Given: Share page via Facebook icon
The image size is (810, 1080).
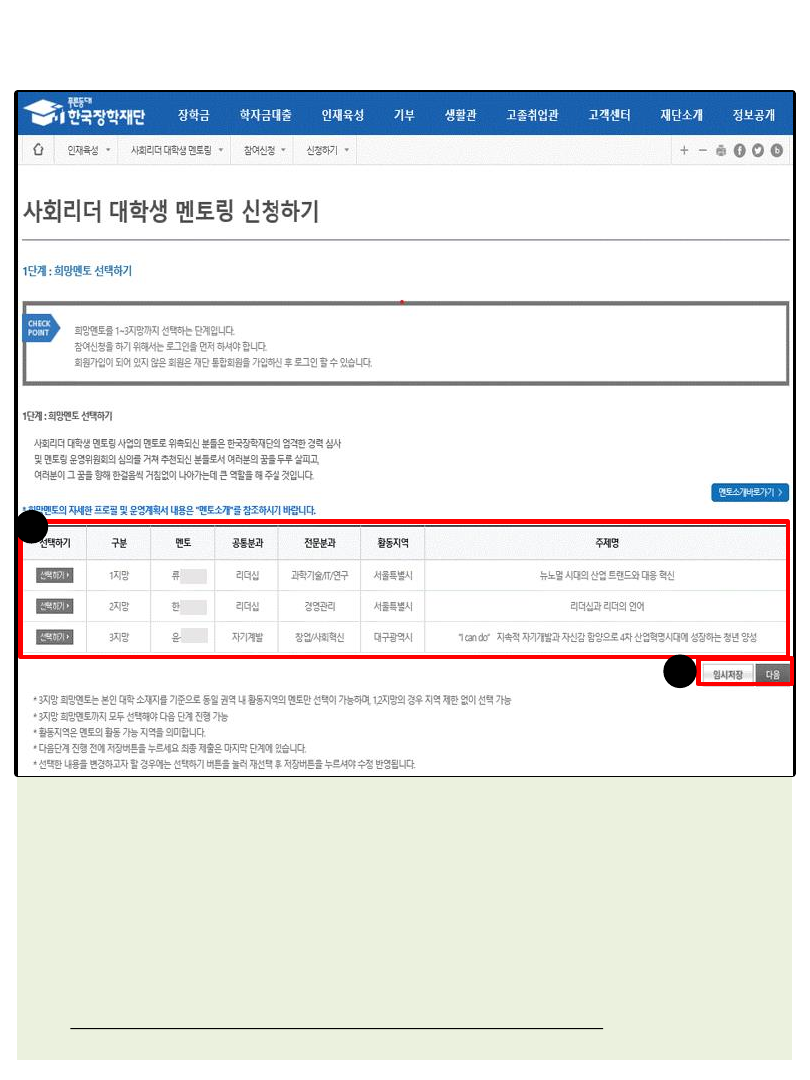Looking at the screenshot, I should [740, 151].
